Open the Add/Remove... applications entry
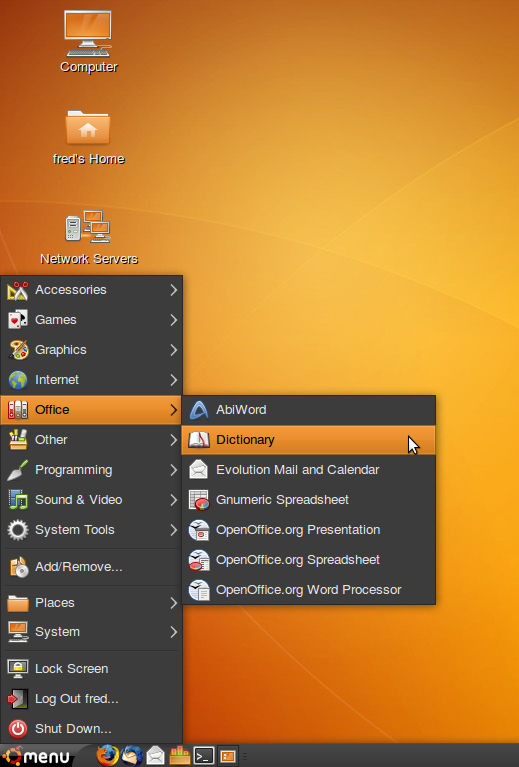The image size is (519, 767). pyautogui.click(x=91, y=567)
